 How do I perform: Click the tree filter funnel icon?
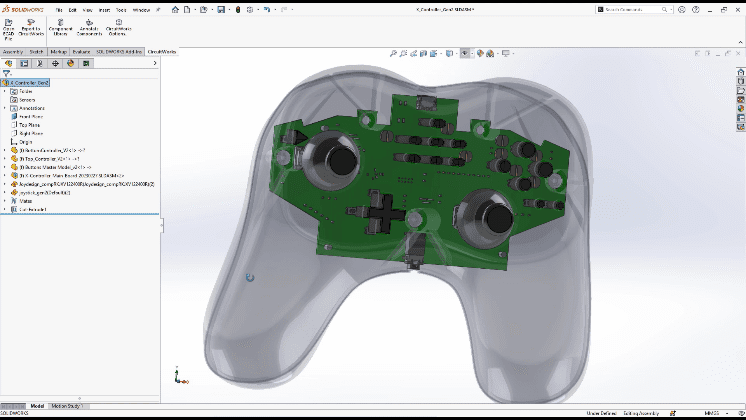tap(6, 74)
